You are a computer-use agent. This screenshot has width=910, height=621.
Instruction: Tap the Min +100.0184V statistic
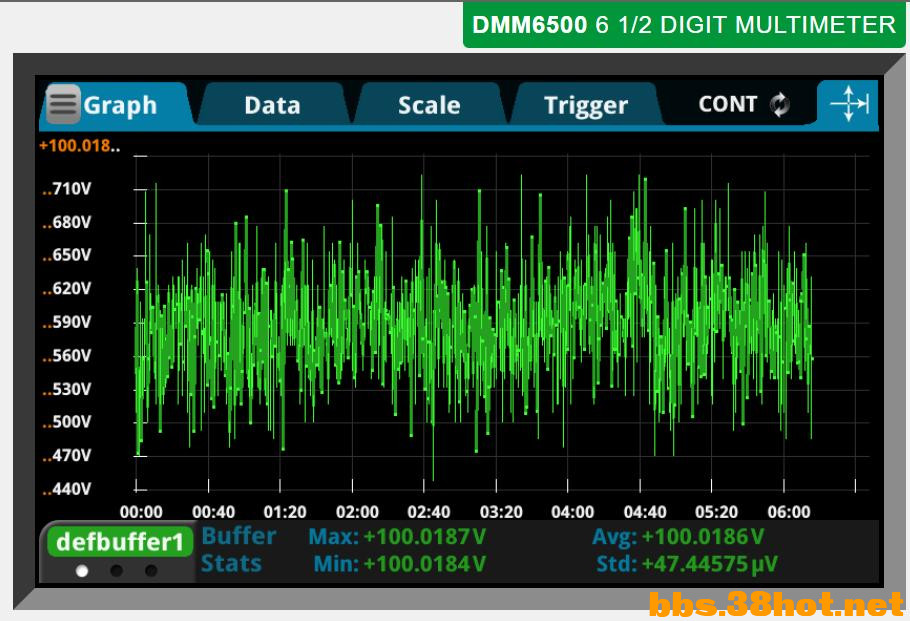pos(399,564)
